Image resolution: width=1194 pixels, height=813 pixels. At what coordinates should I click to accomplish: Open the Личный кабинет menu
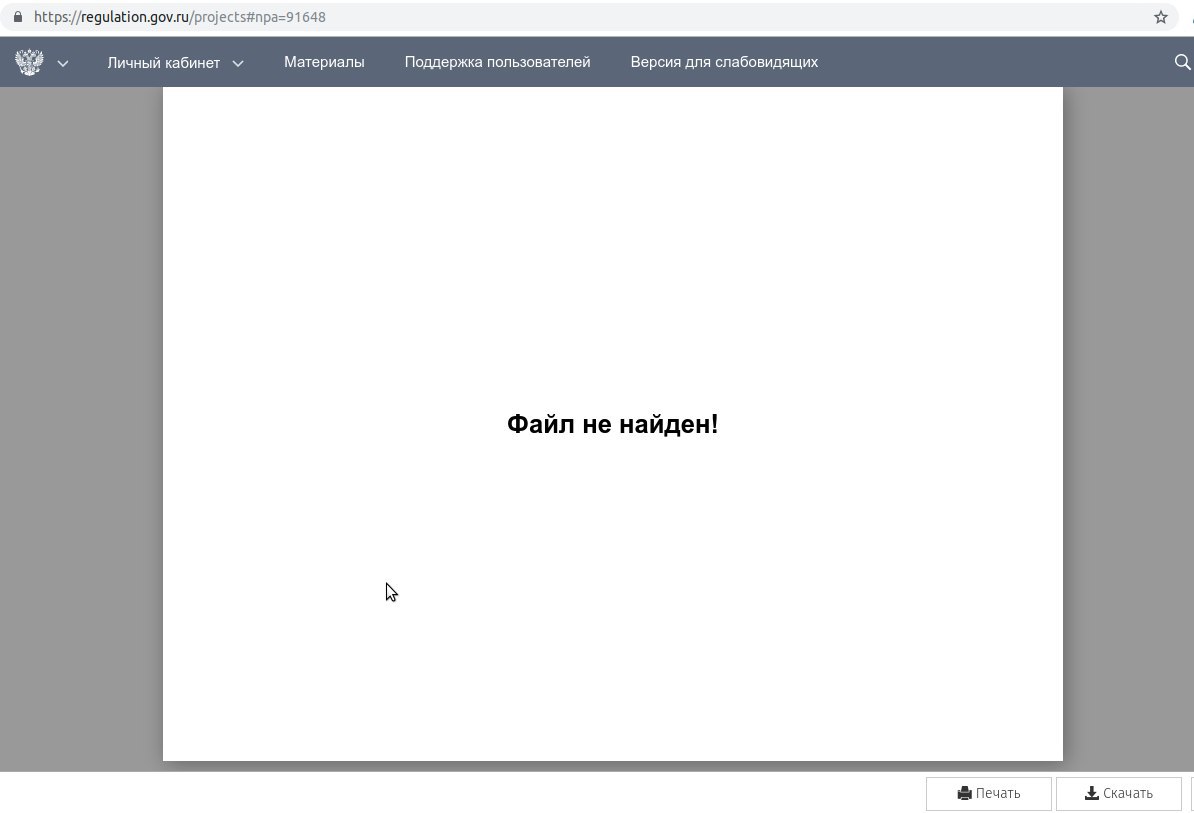164,62
